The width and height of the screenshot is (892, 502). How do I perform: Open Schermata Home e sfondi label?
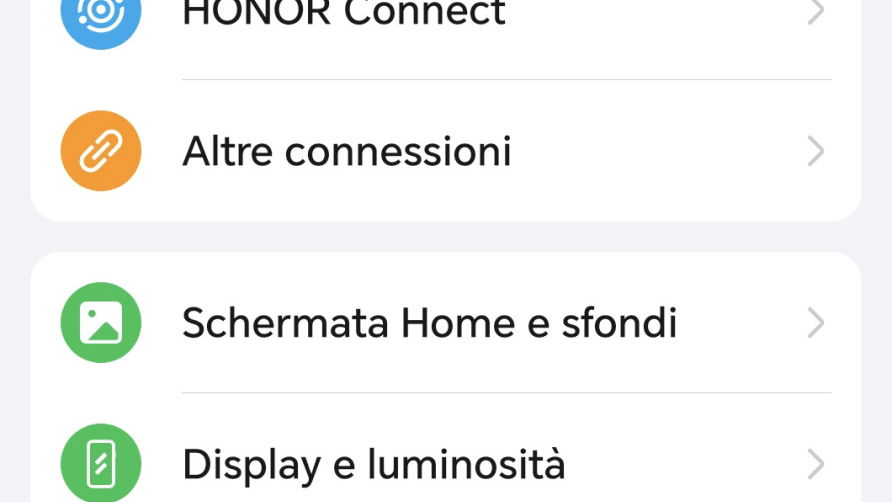coord(429,323)
